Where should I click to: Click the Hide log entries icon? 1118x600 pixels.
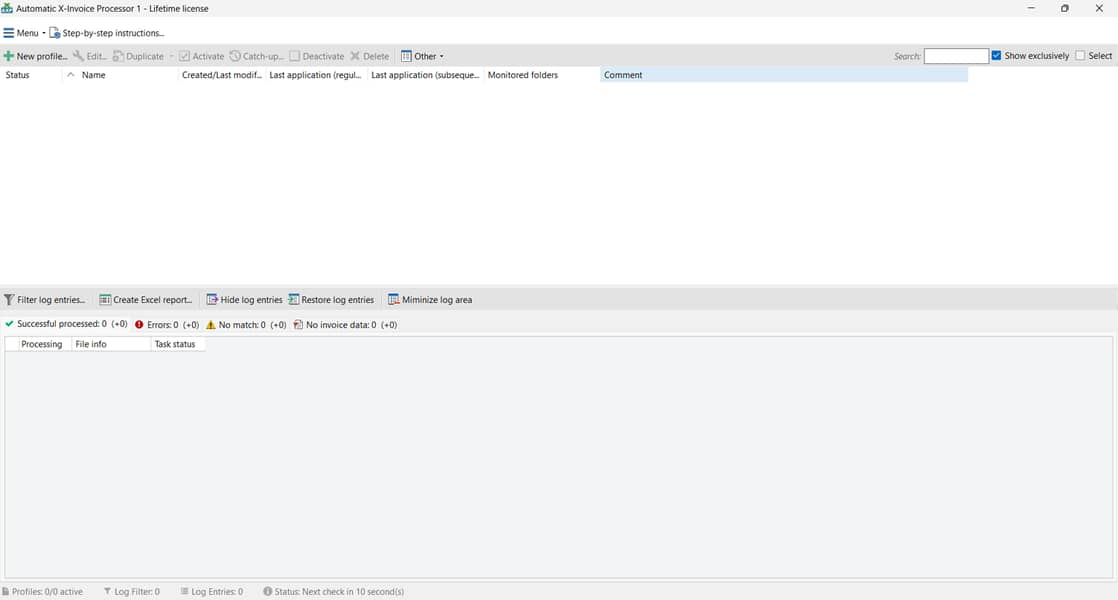[212, 300]
